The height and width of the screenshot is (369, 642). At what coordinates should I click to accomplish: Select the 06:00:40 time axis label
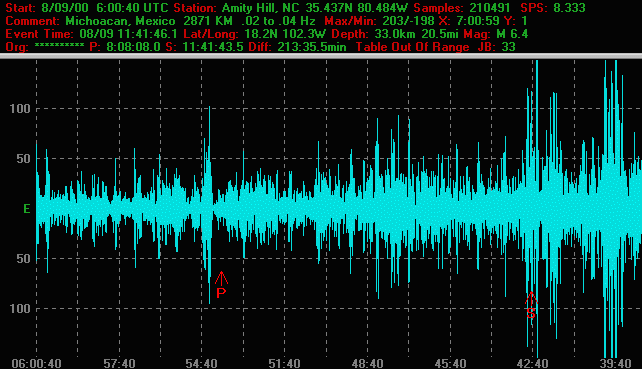36,363
